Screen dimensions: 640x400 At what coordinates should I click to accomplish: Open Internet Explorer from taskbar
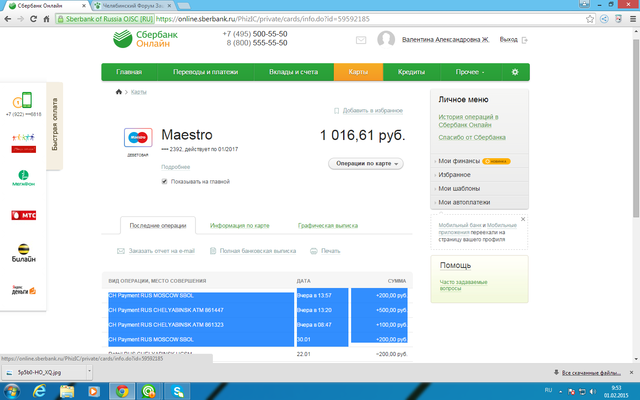39,391
